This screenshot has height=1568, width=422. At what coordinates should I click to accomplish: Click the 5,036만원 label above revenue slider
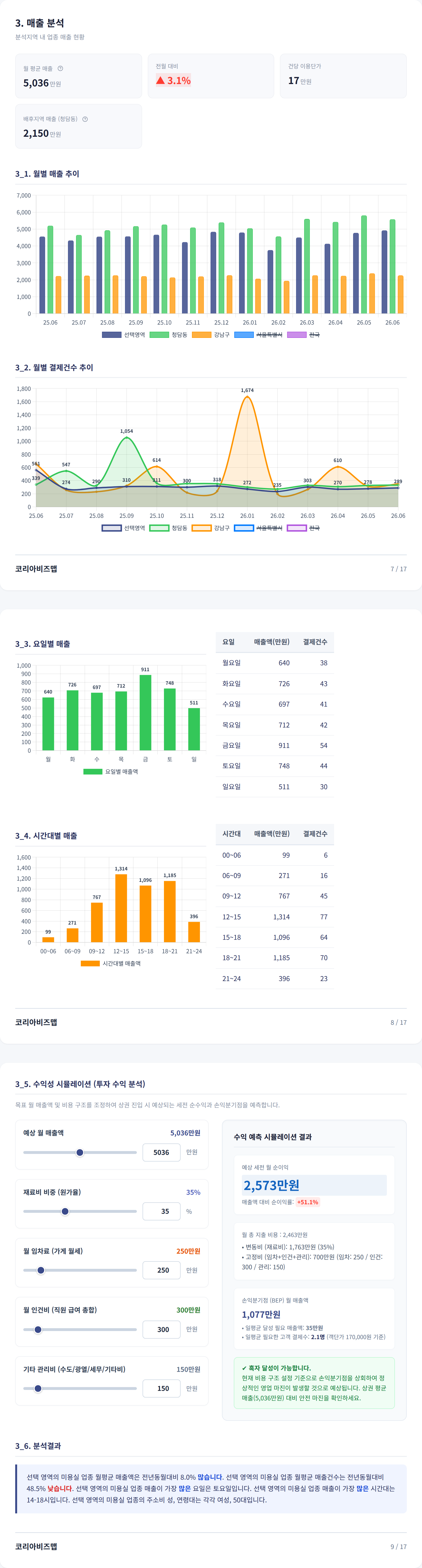tap(185, 1133)
